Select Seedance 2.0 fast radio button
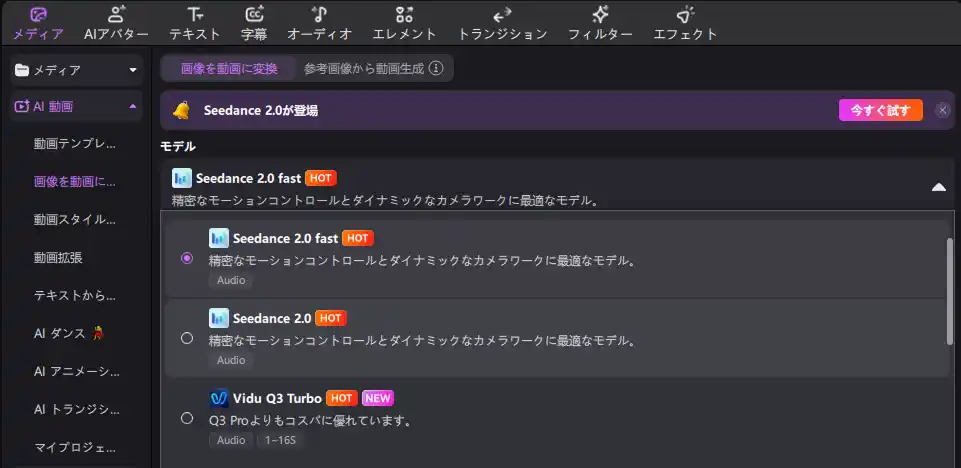Screen dimensions: 961x468 coord(187,259)
